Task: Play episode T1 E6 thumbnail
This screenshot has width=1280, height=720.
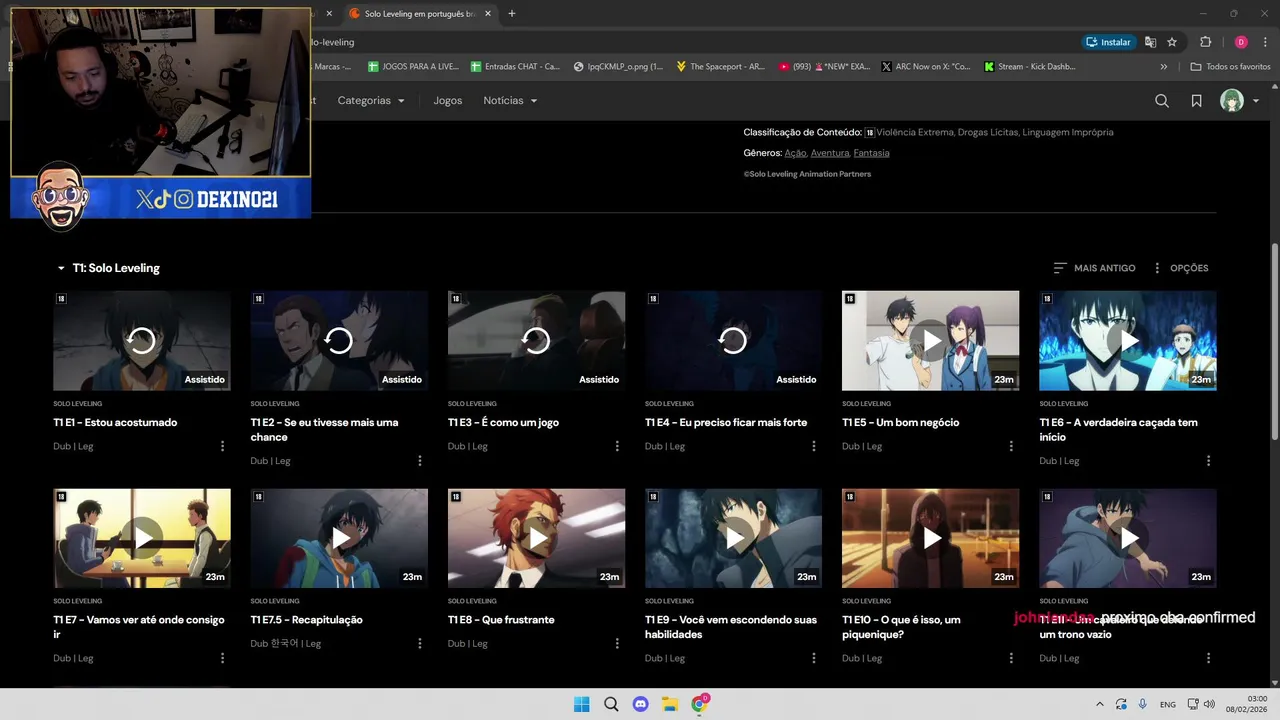Action: pos(1128,341)
